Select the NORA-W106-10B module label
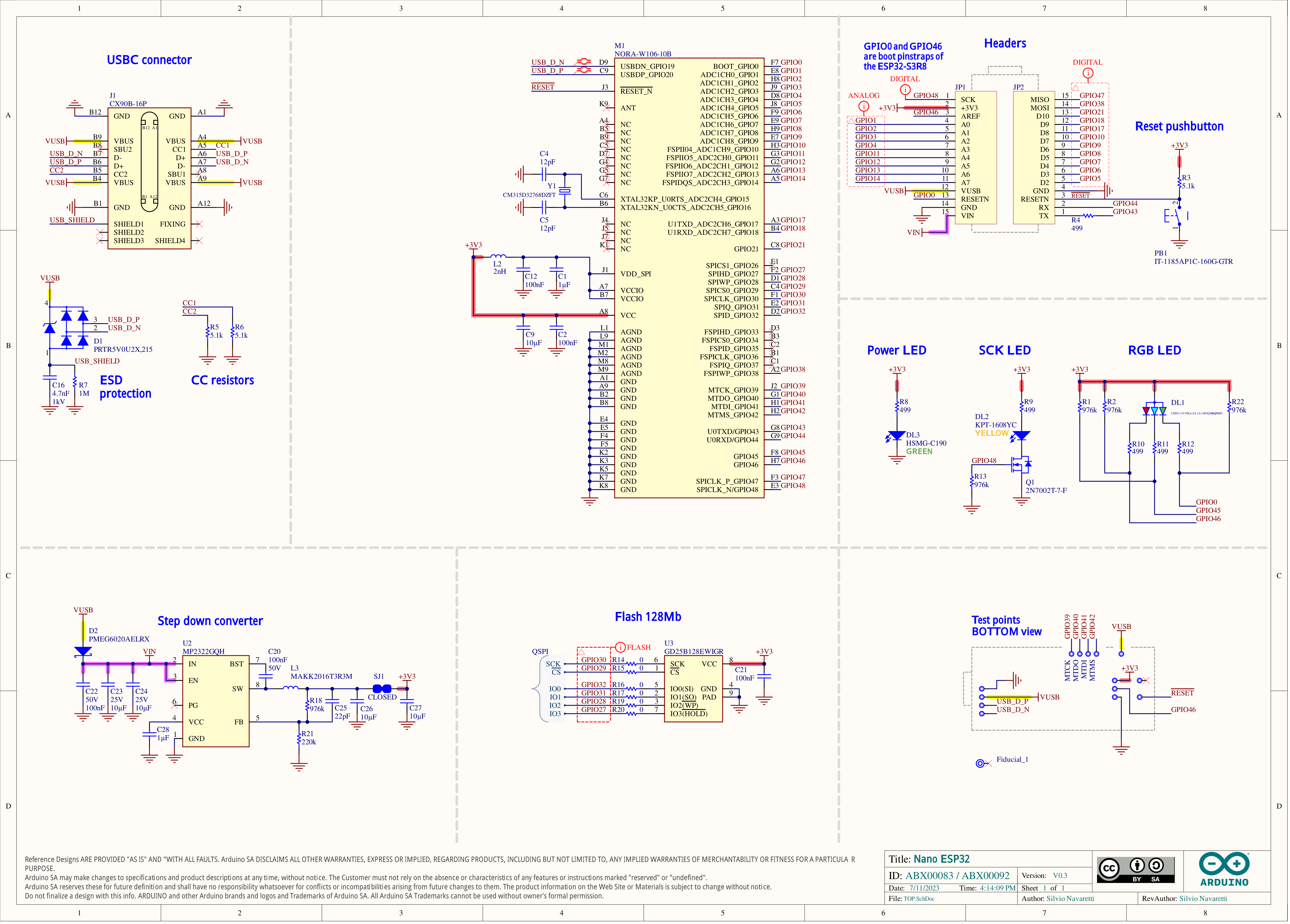 [643, 54]
